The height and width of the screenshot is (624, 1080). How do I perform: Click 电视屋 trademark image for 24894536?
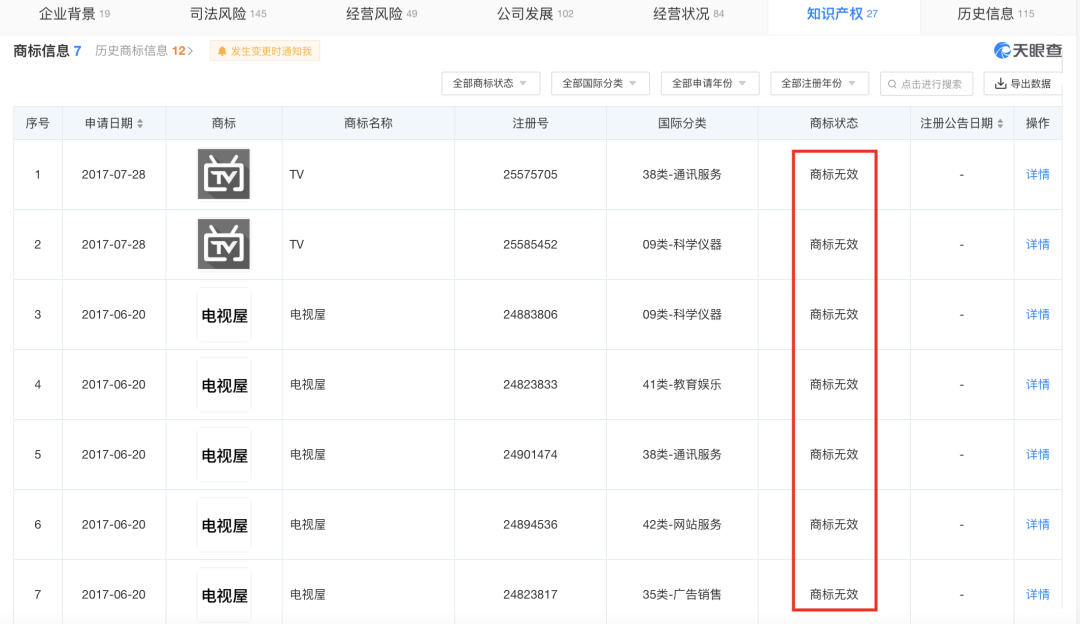[x=224, y=525]
